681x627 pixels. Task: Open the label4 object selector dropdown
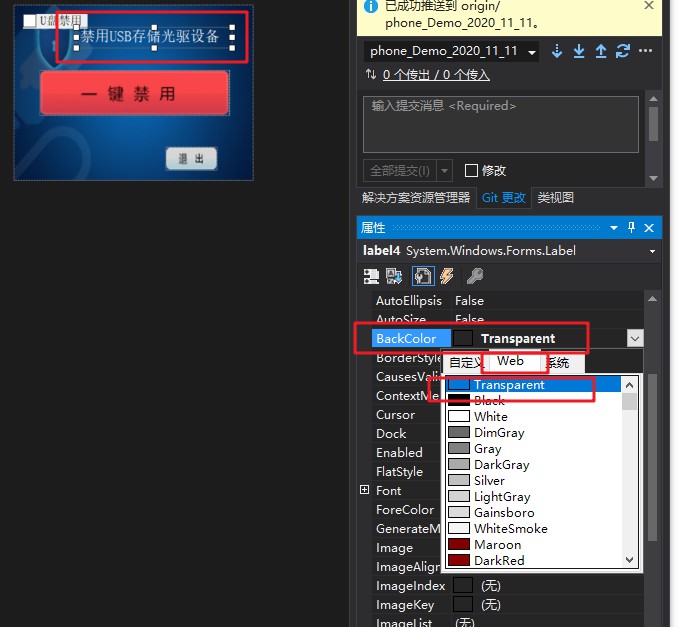click(652, 251)
